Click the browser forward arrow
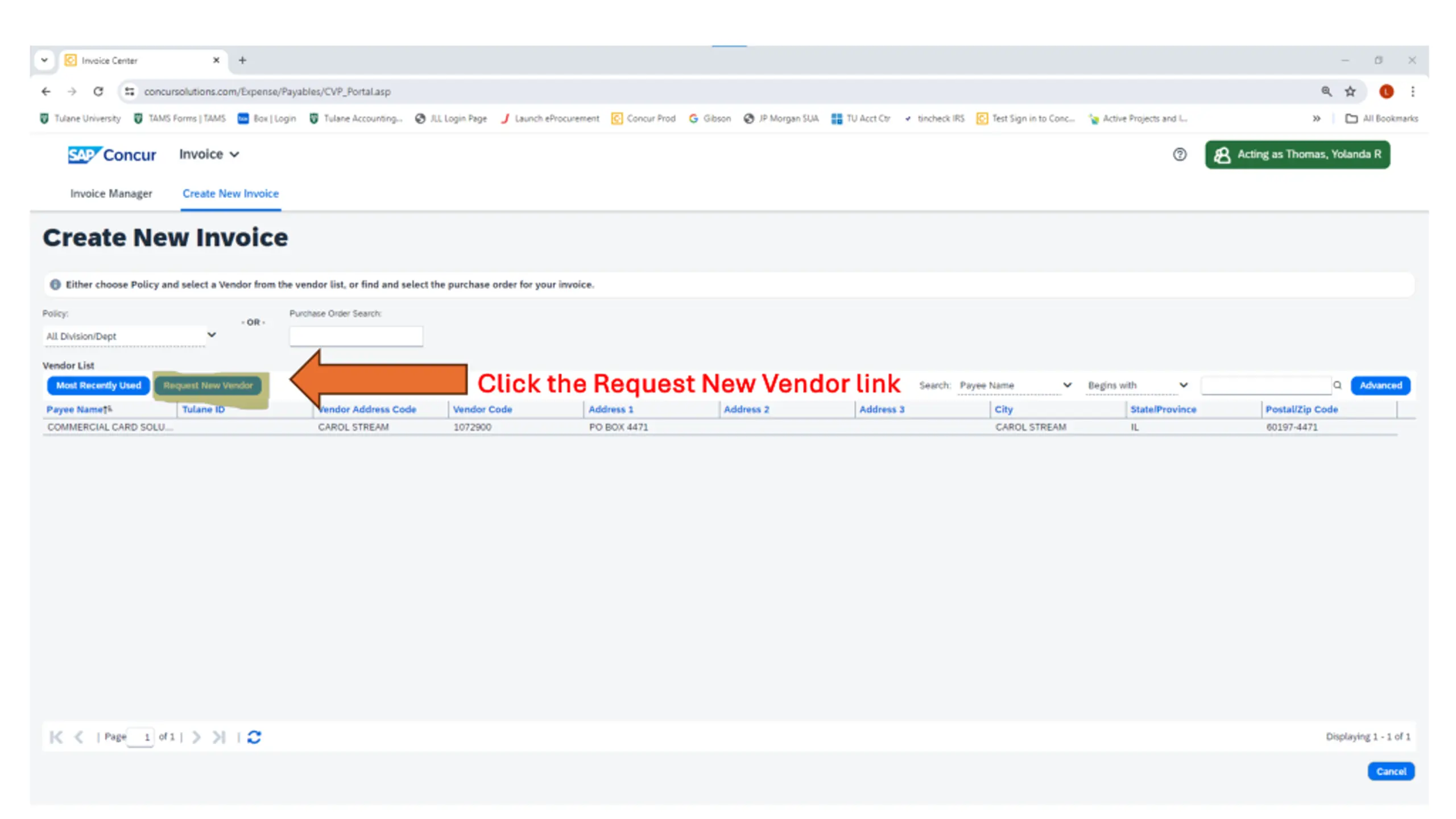This screenshot has width=1456, height=819. (x=72, y=92)
